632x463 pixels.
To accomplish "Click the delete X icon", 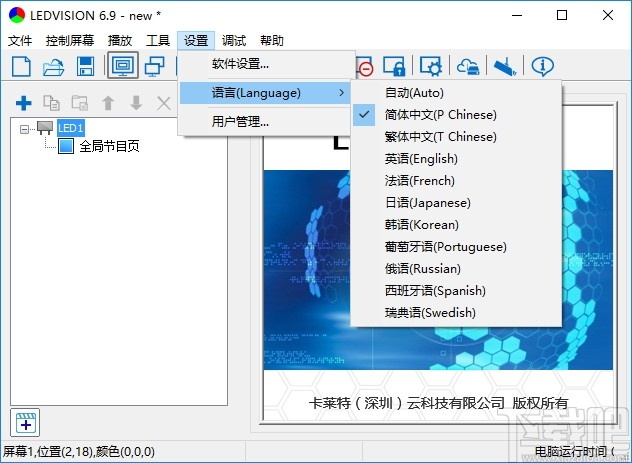I will click(x=164, y=104).
